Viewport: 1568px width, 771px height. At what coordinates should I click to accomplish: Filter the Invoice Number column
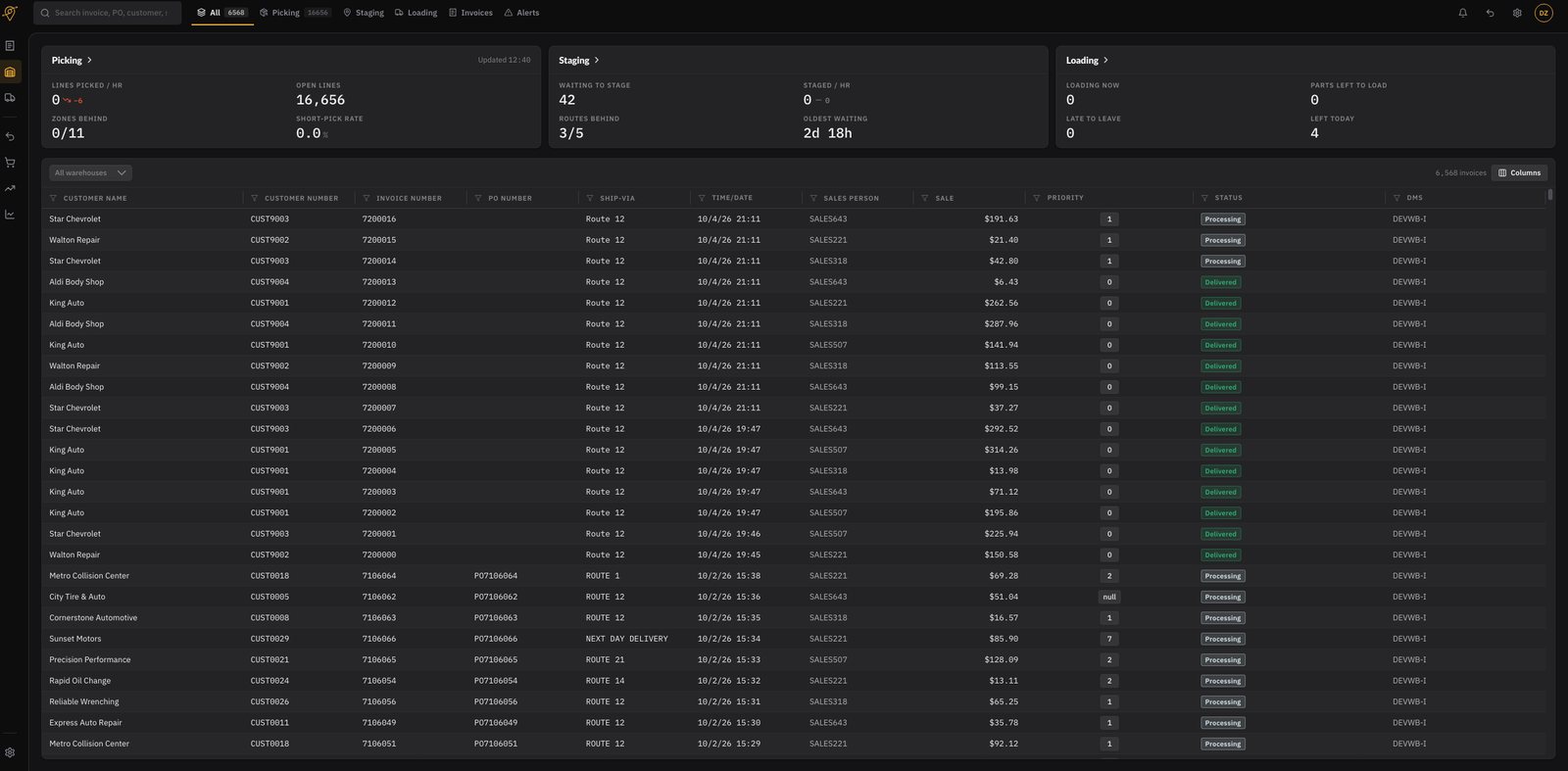point(367,198)
